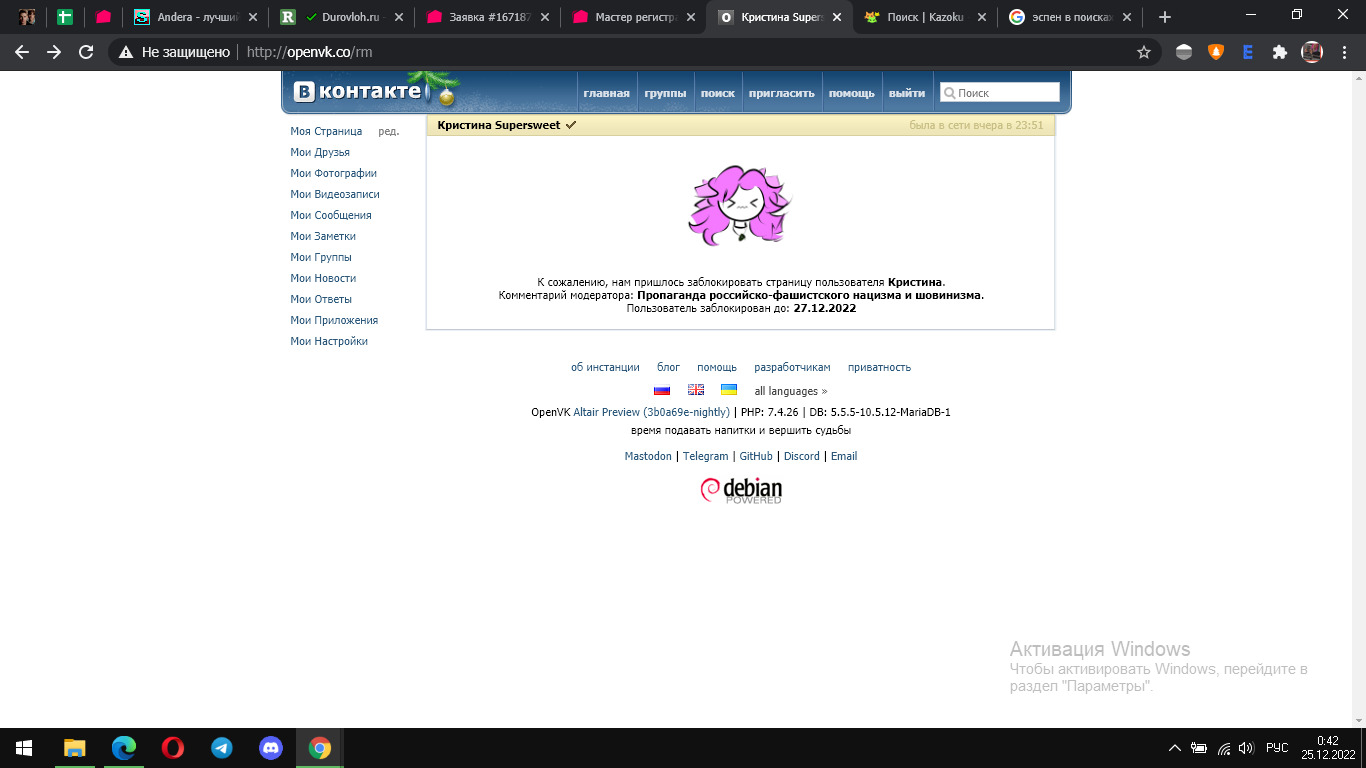This screenshot has height=768, width=1366.
Task: Open группы in the header menu
Action: pyautogui.click(x=665, y=93)
